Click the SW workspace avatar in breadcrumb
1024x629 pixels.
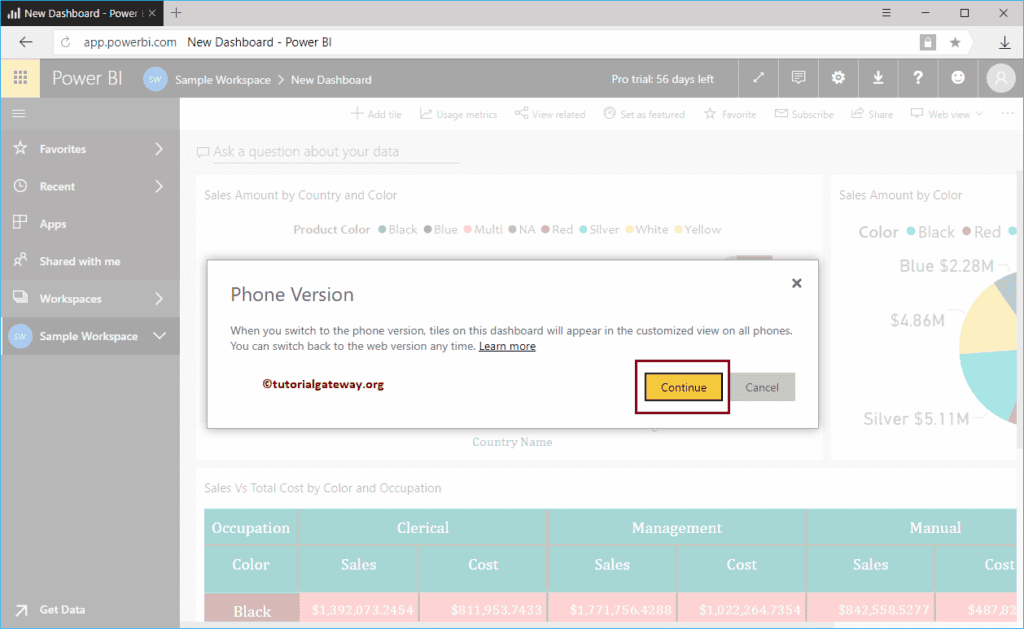click(155, 80)
